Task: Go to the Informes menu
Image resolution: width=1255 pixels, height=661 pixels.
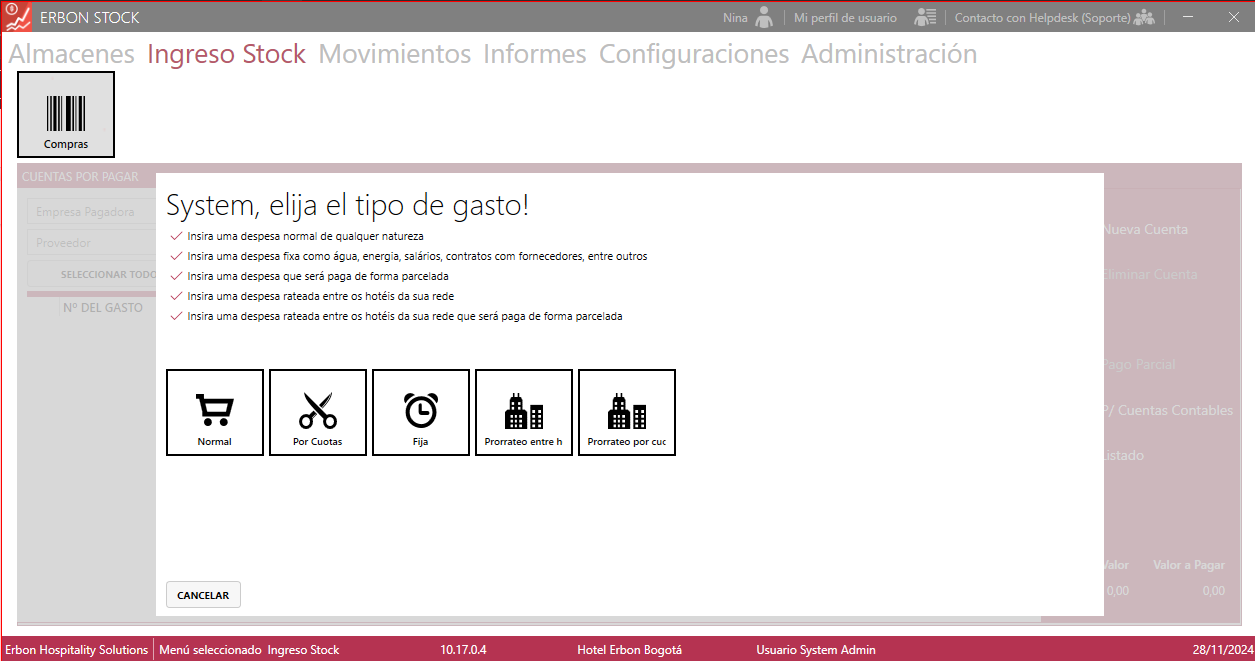Action: 534,54
